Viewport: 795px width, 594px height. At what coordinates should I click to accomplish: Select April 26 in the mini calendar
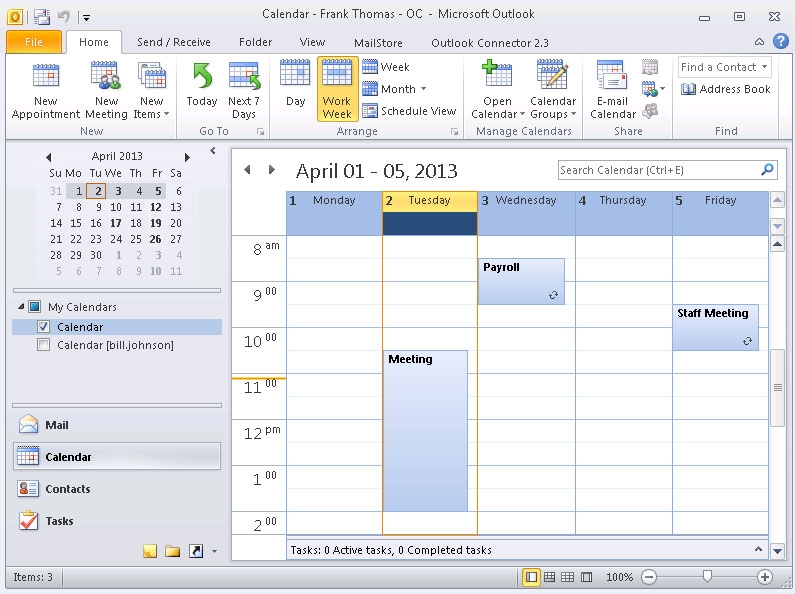click(156, 239)
